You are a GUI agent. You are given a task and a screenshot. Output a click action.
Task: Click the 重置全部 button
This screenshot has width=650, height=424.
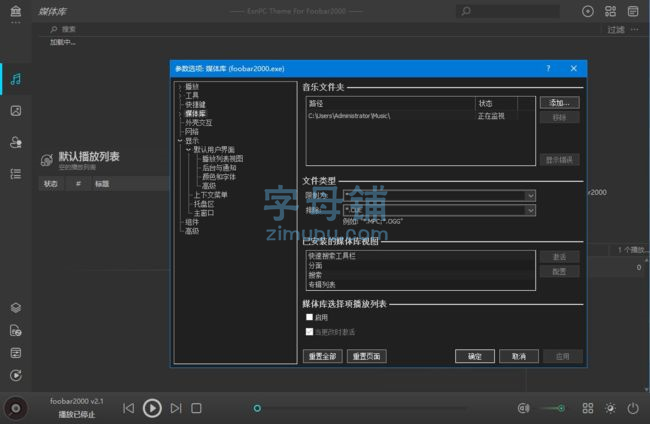[323, 356]
